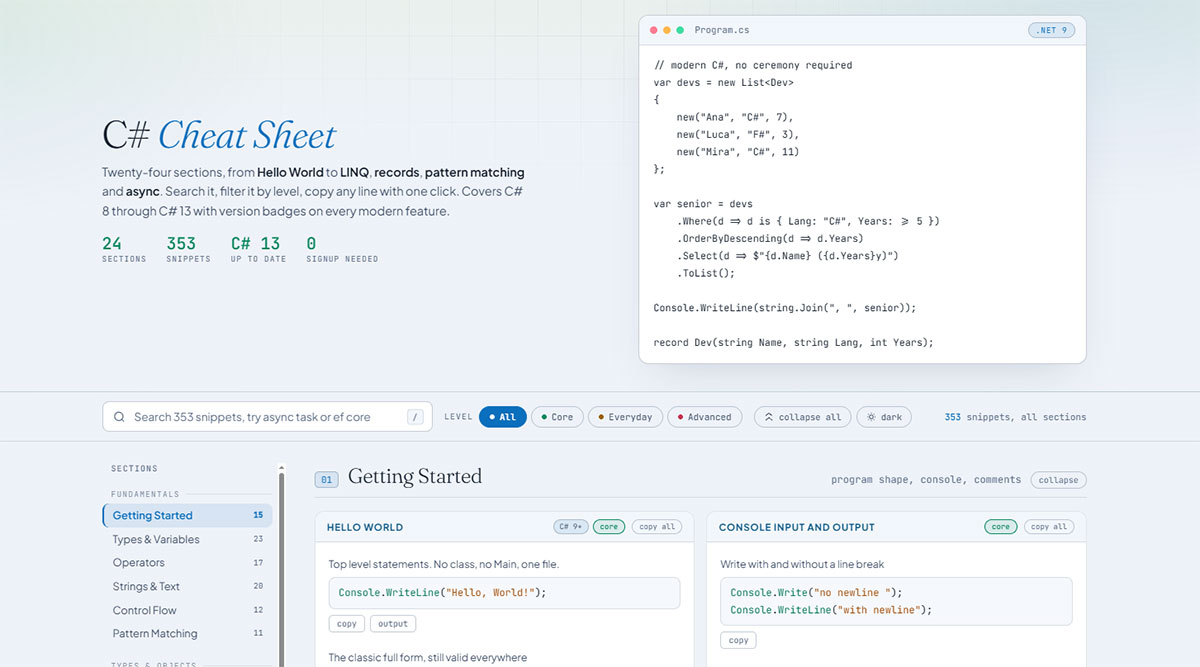Navigate to Control Flow section
The height and width of the screenshot is (667, 1200).
click(x=187, y=610)
